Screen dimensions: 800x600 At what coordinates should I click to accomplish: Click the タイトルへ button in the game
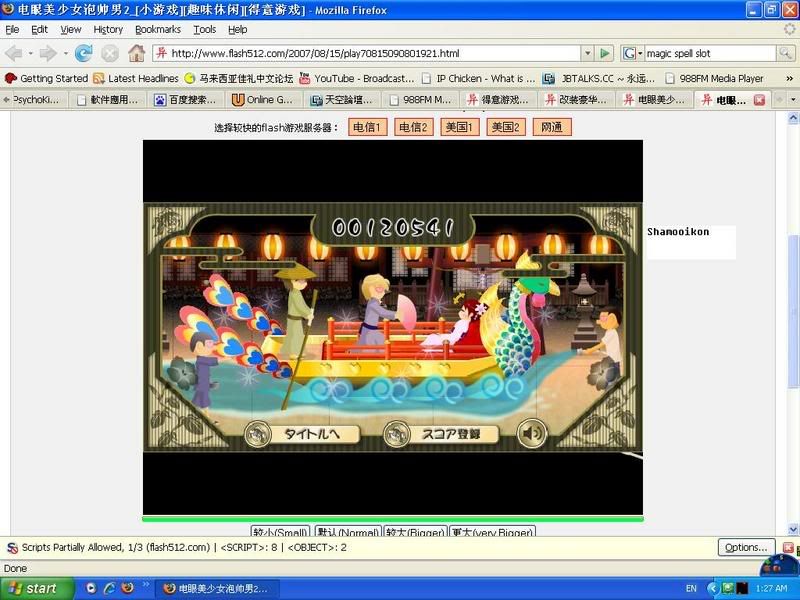(x=302, y=434)
